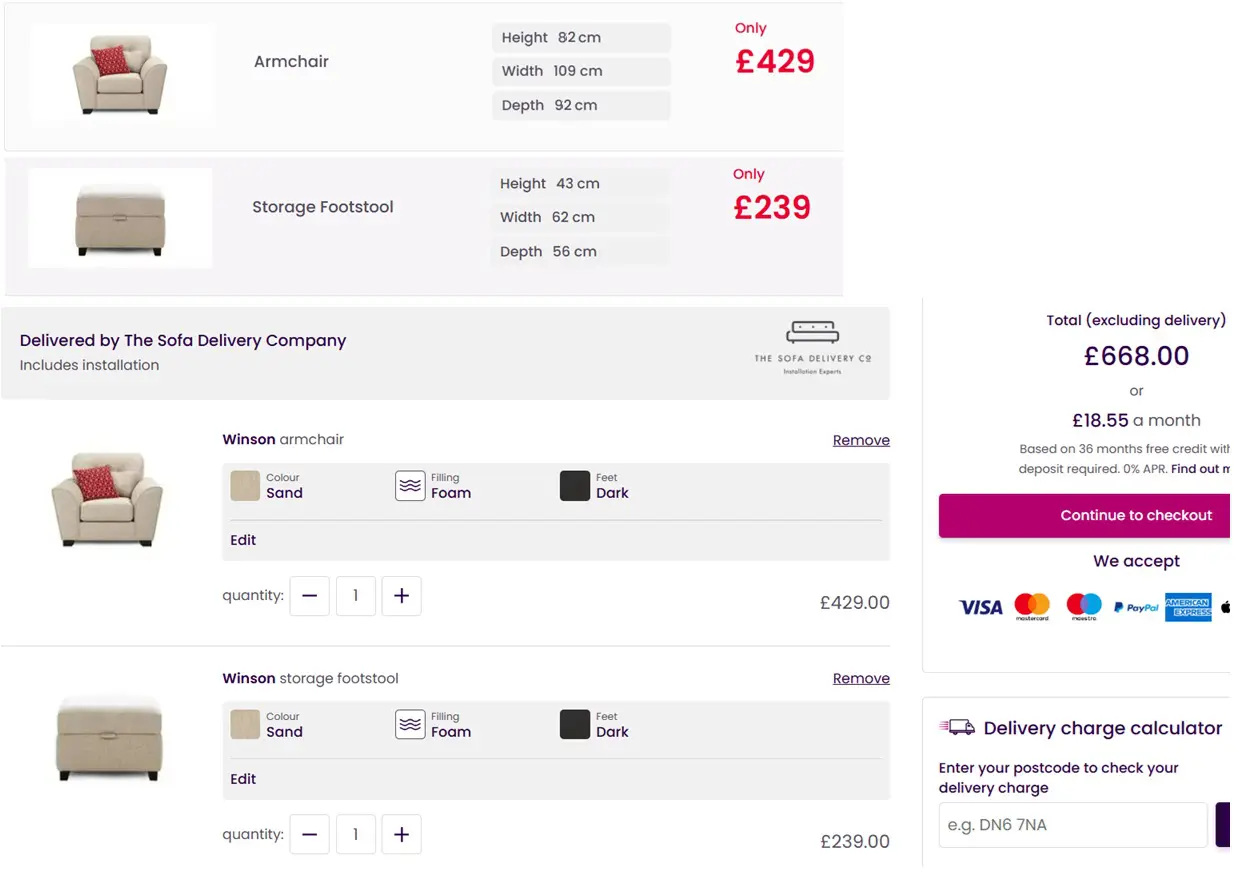Image resolution: width=1254 pixels, height=885 pixels.
Task: Increase Winson armchair quantity
Action: (401, 596)
